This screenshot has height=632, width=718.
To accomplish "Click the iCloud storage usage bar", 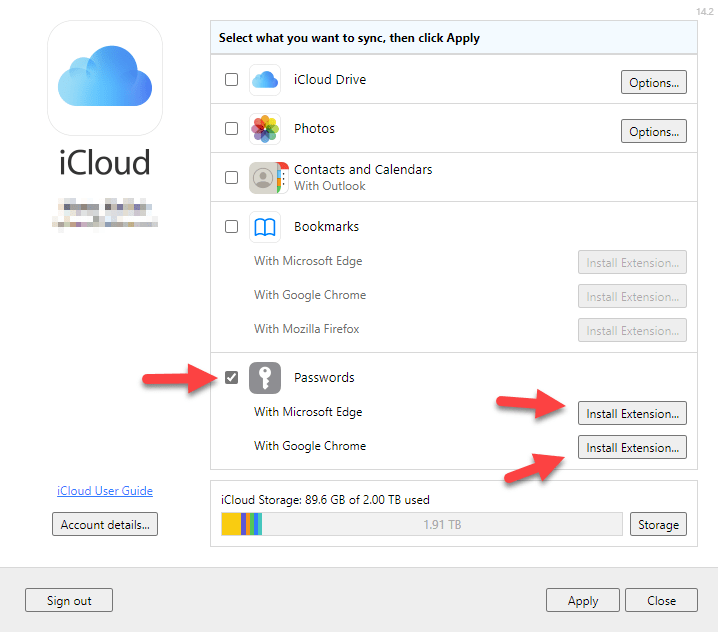I will (x=422, y=524).
